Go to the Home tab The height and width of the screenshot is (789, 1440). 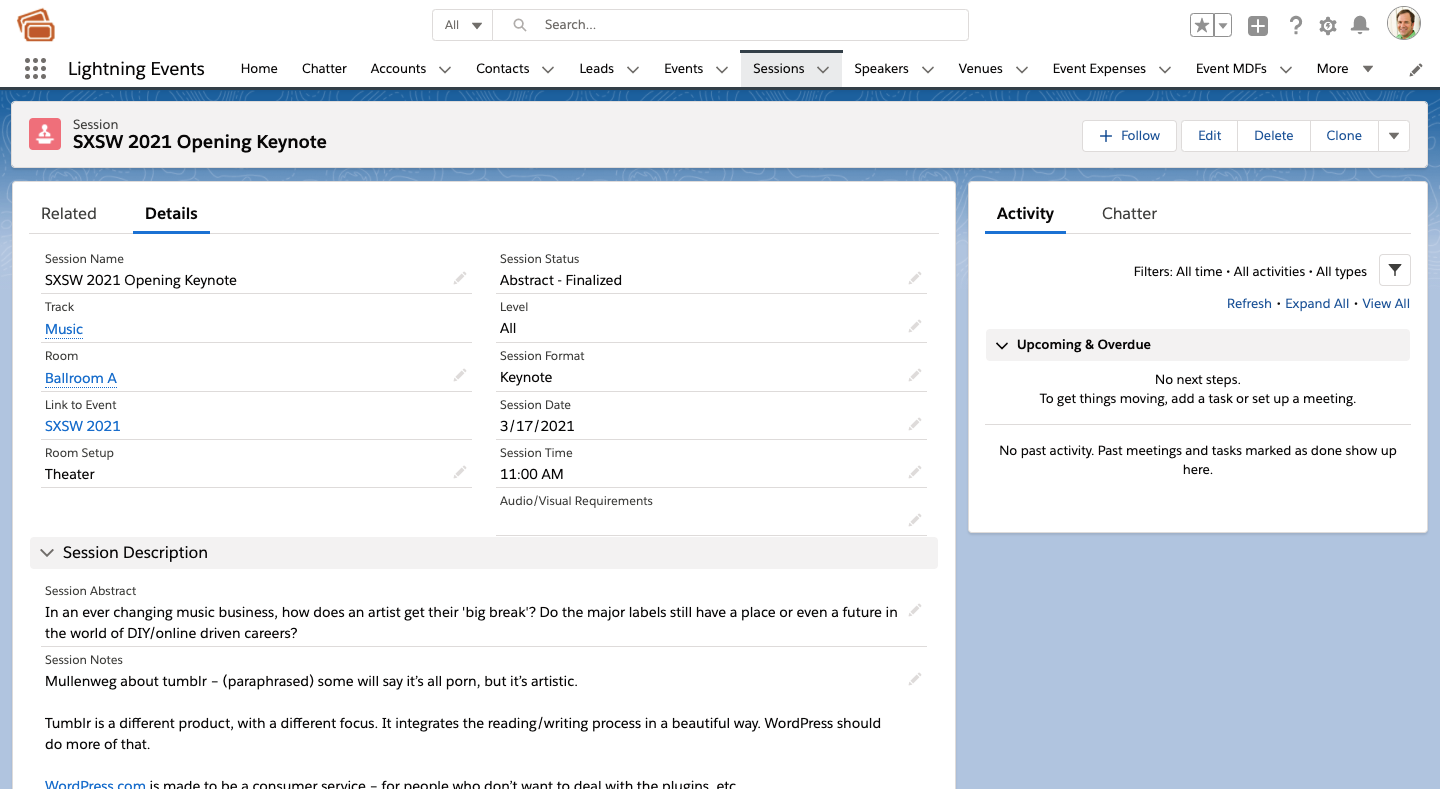259,69
